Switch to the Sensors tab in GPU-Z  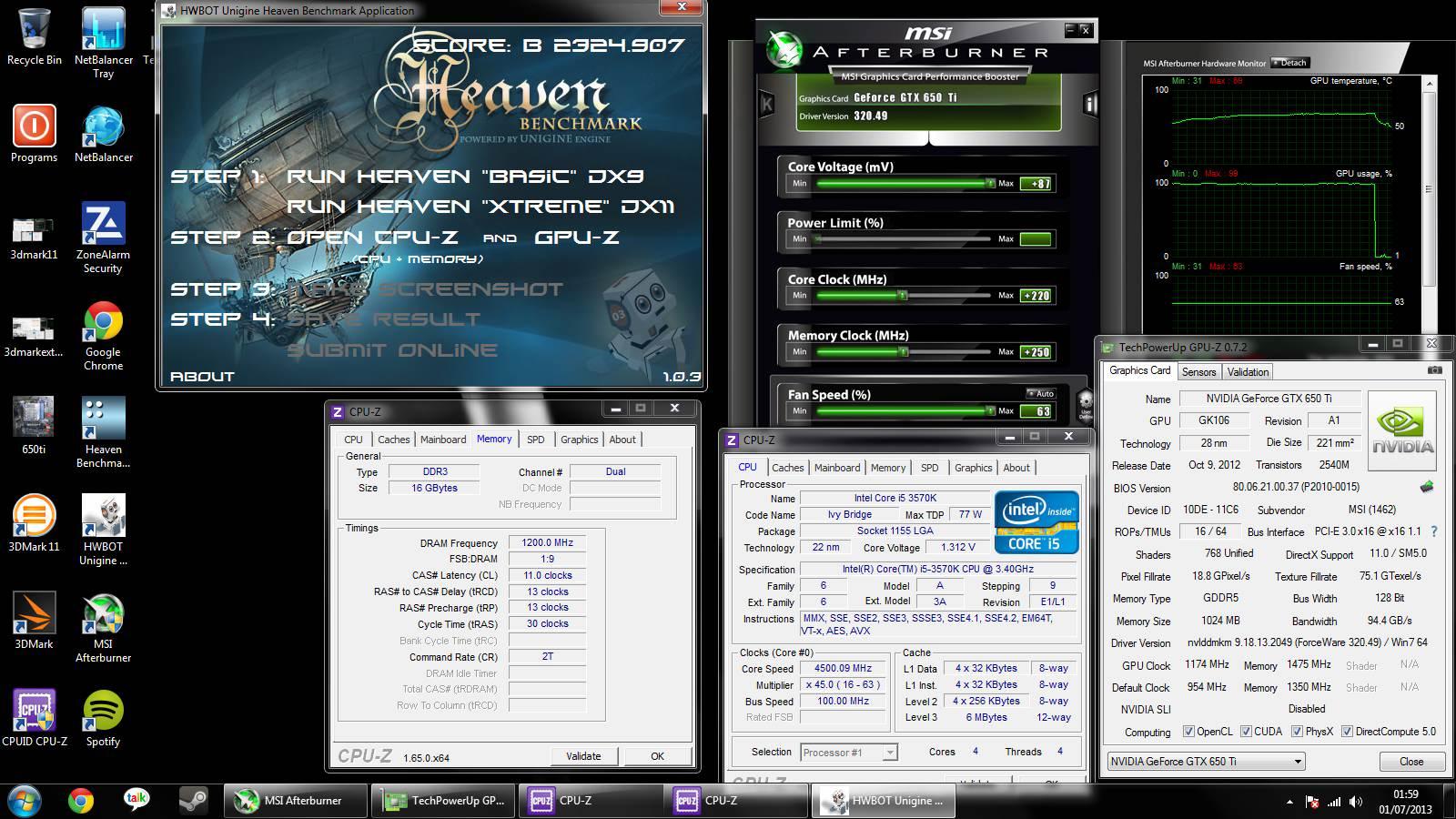pyautogui.click(x=1198, y=372)
